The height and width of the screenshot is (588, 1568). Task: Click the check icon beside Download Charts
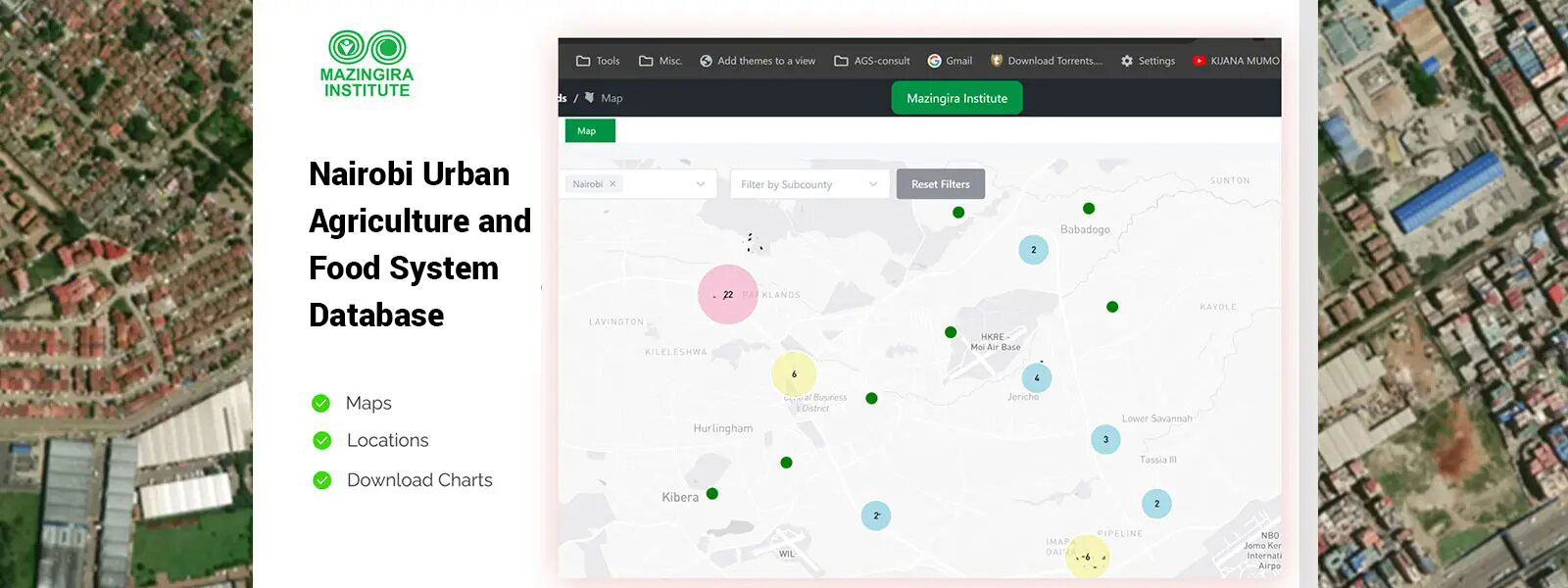[321, 480]
